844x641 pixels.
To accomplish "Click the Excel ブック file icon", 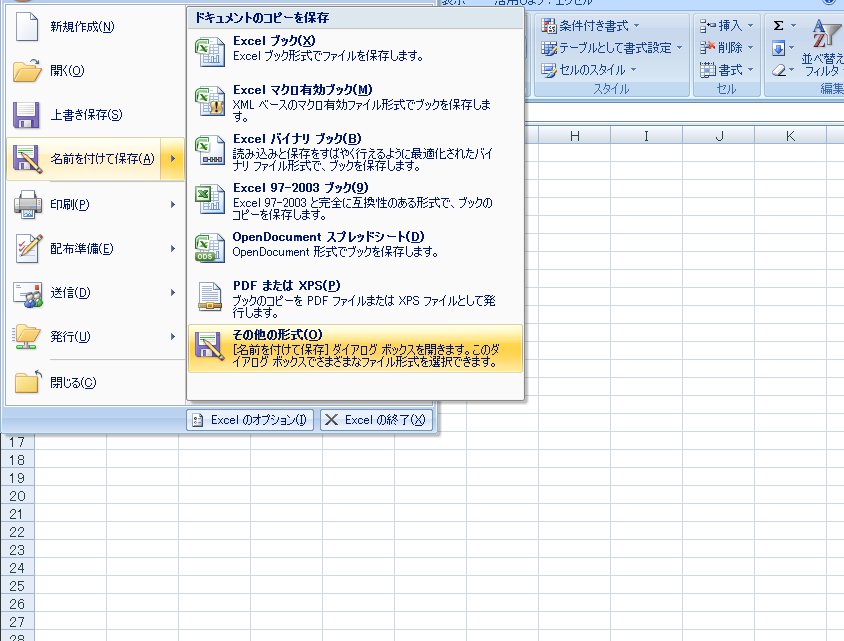I will click(210, 52).
